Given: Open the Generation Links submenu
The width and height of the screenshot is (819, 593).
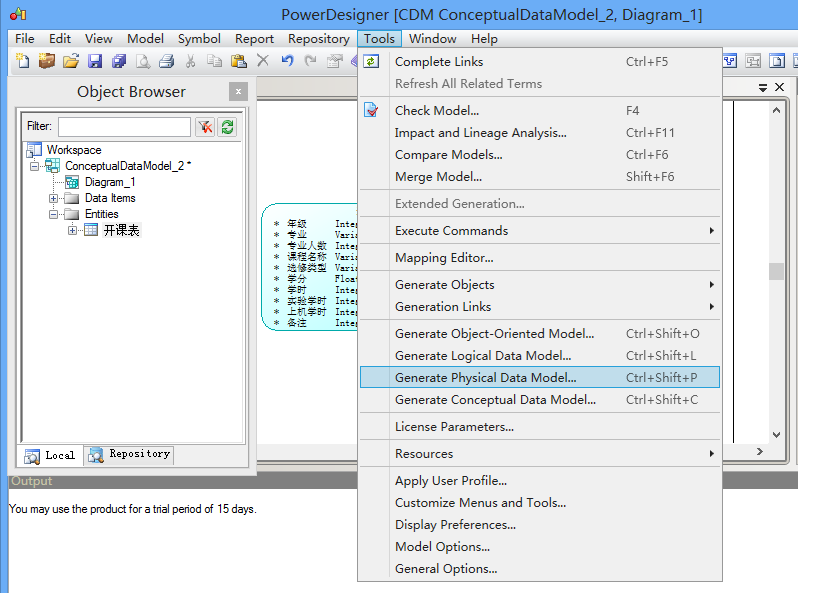Looking at the screenshot, I should click(x=711, y=307).
